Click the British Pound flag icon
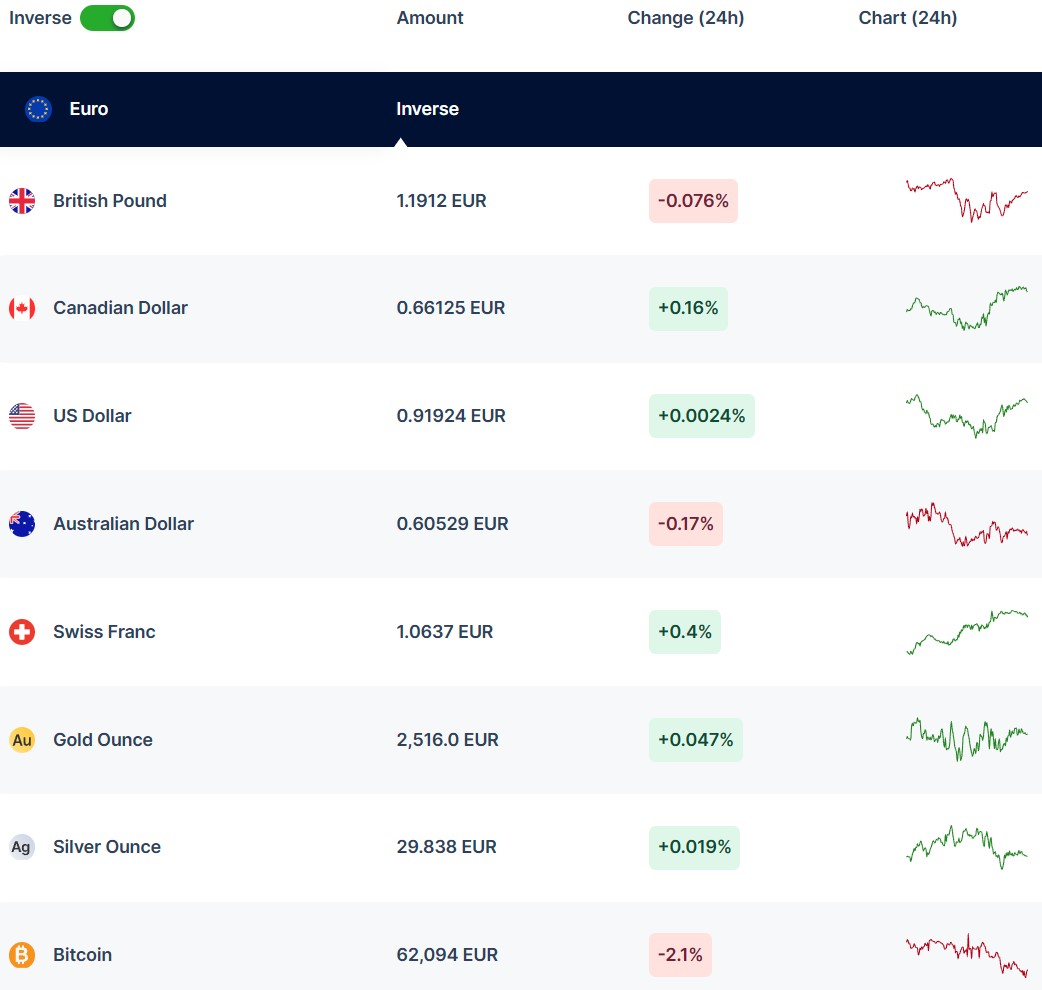This screenshot has height=990, width=1042. point(22,201)
